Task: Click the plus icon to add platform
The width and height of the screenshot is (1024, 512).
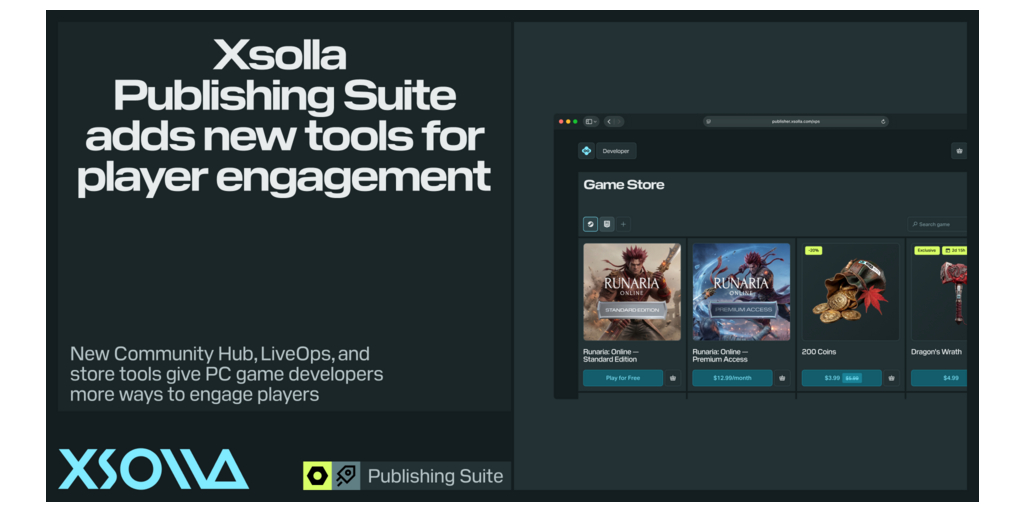Action: point(624,224)
